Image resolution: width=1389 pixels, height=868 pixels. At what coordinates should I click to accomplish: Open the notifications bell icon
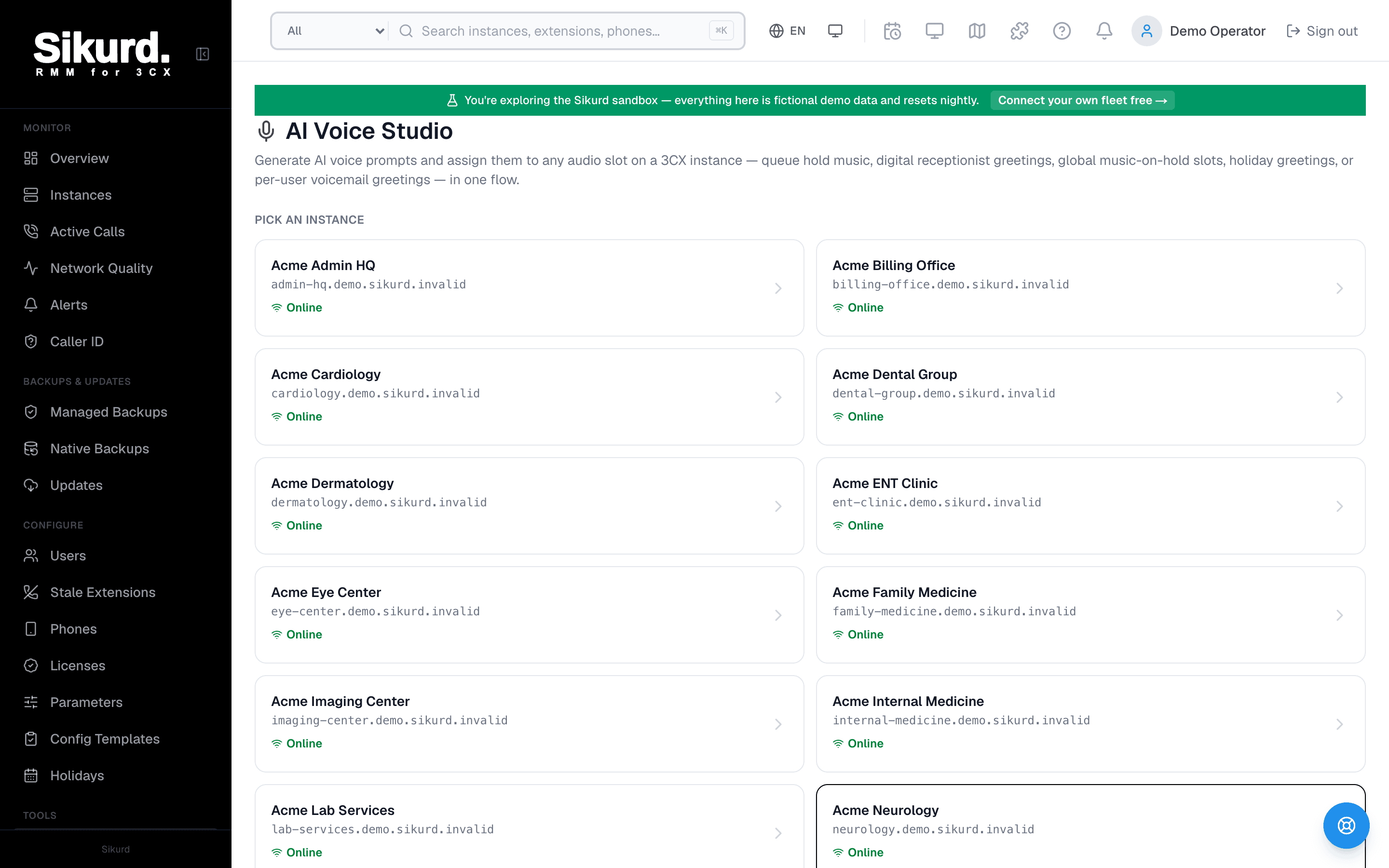(x=1104, y=31)
